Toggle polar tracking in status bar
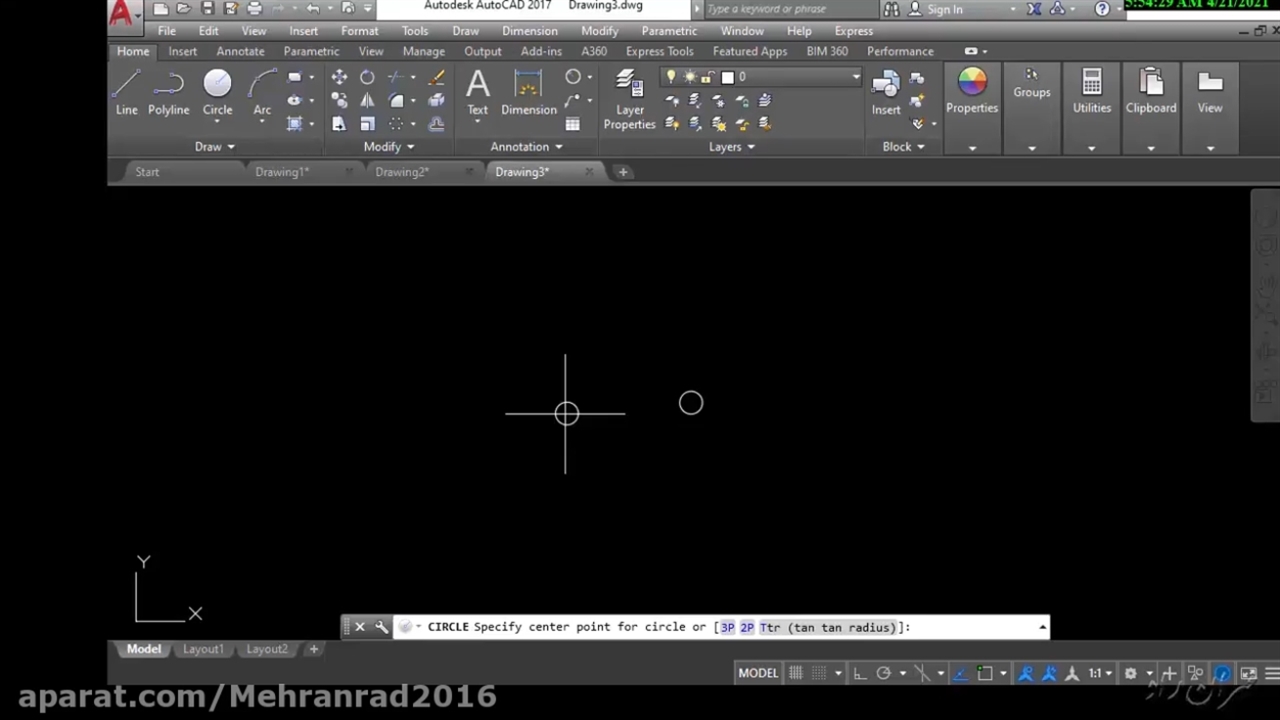 tap(883, 673)
